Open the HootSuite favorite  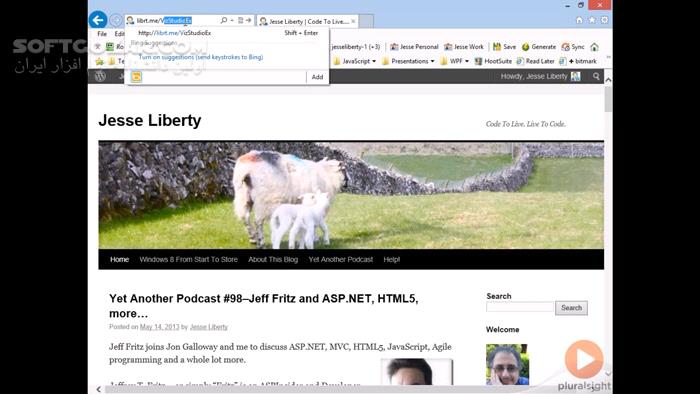pyautogui.click(x=493, y=61)
